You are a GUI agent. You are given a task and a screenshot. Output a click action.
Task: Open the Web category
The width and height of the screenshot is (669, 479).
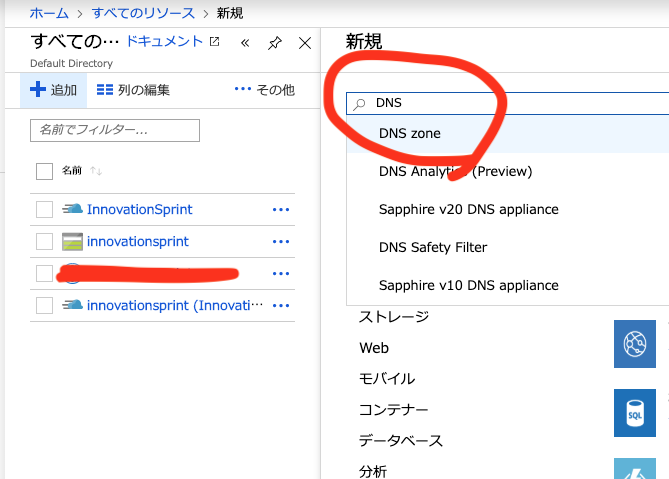374,348
